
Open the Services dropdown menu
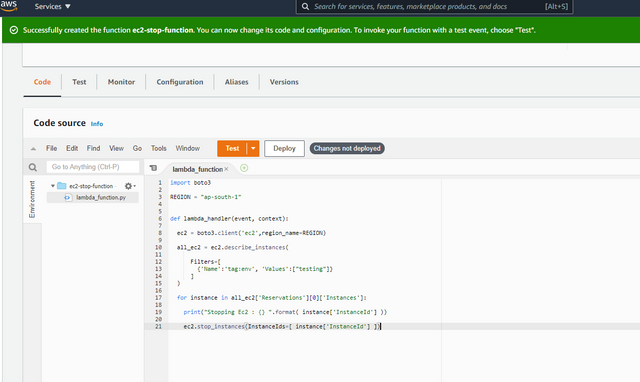coord(52,7)
